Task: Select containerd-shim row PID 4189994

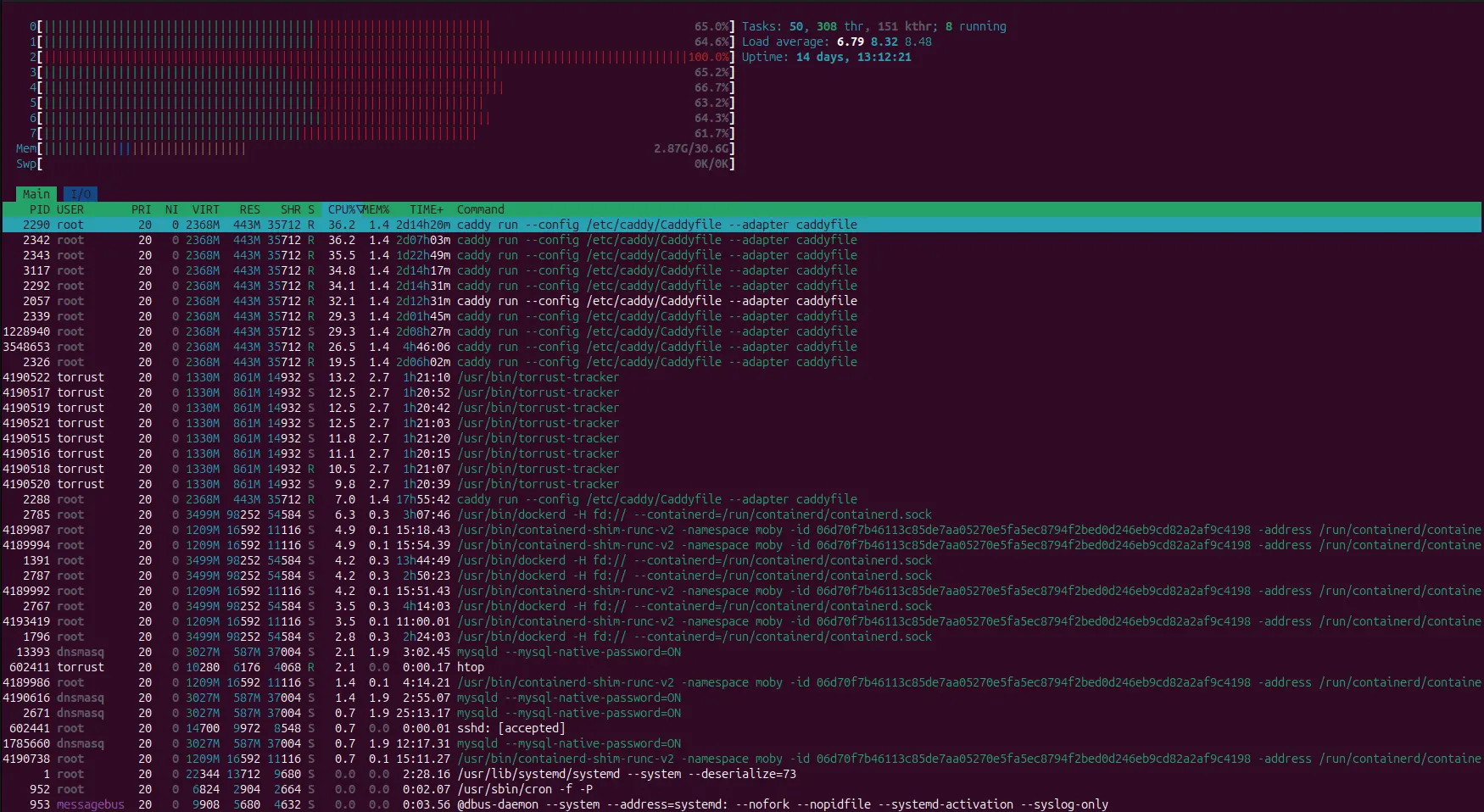Action: (x=742, y=545)
